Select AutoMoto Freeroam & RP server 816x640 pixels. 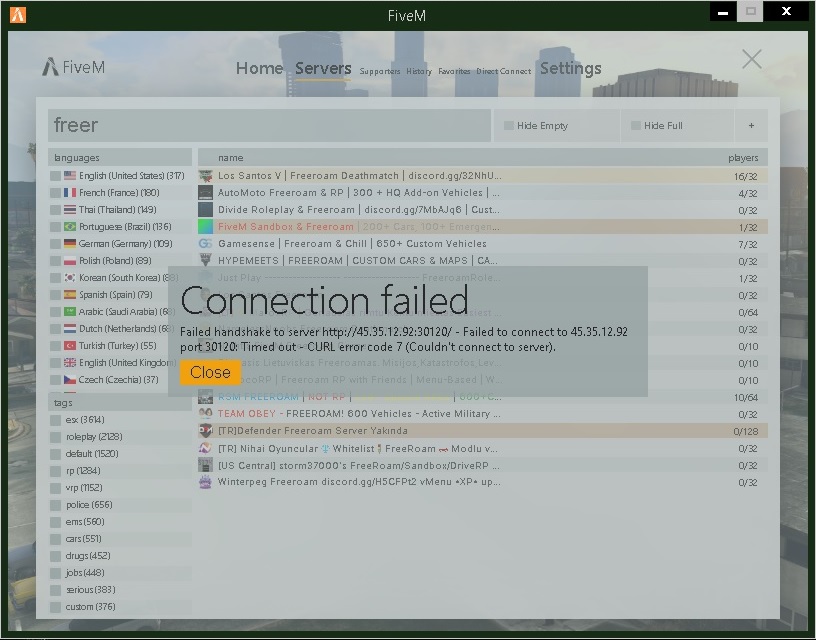[x=482, y=193]
